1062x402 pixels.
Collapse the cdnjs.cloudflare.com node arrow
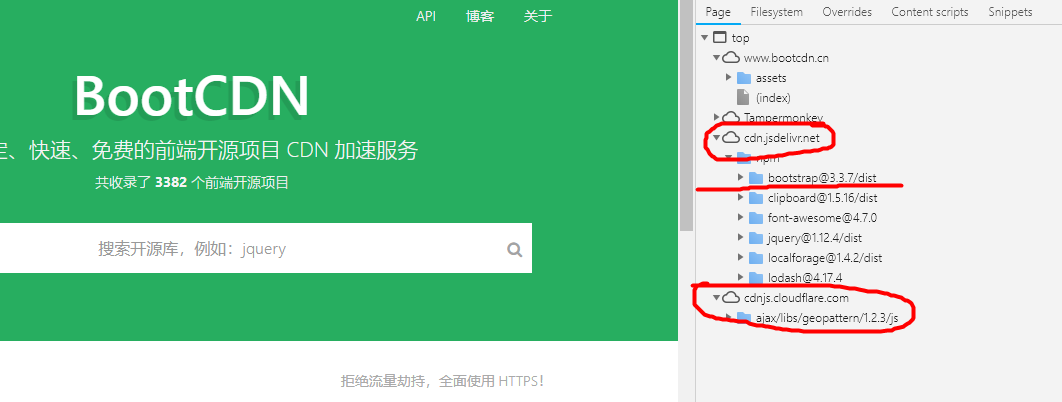(717, 297)
